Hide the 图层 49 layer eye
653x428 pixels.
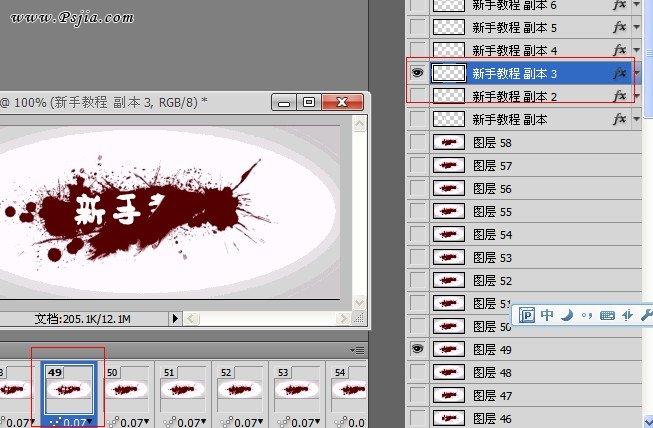pos(417,349)
